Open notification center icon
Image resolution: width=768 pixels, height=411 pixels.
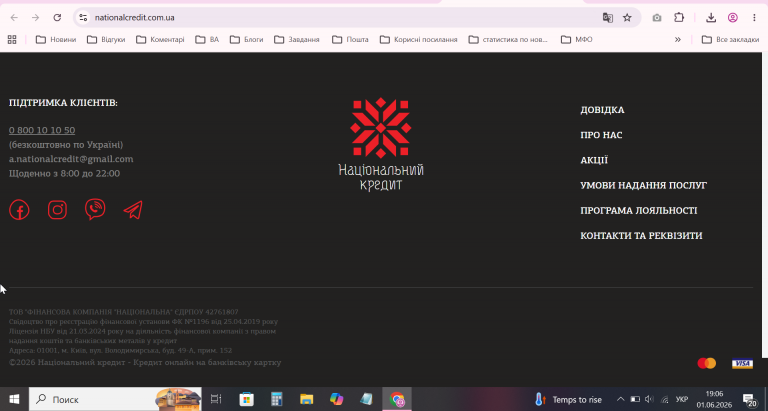749,400
